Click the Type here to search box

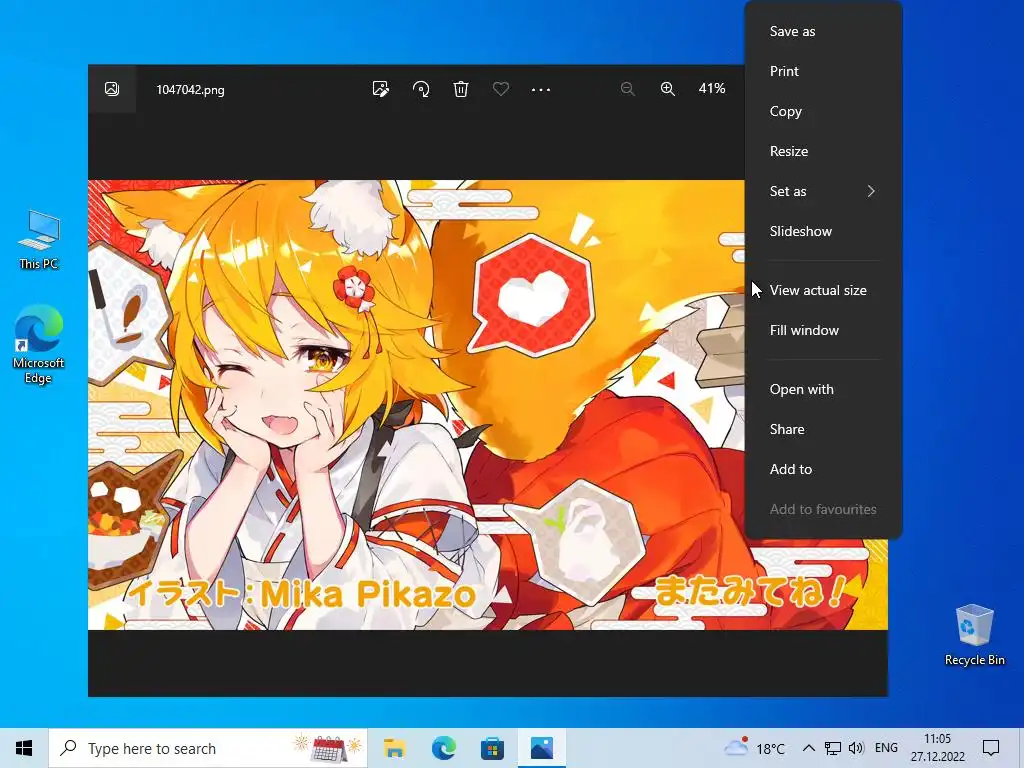tap(208, 748)
